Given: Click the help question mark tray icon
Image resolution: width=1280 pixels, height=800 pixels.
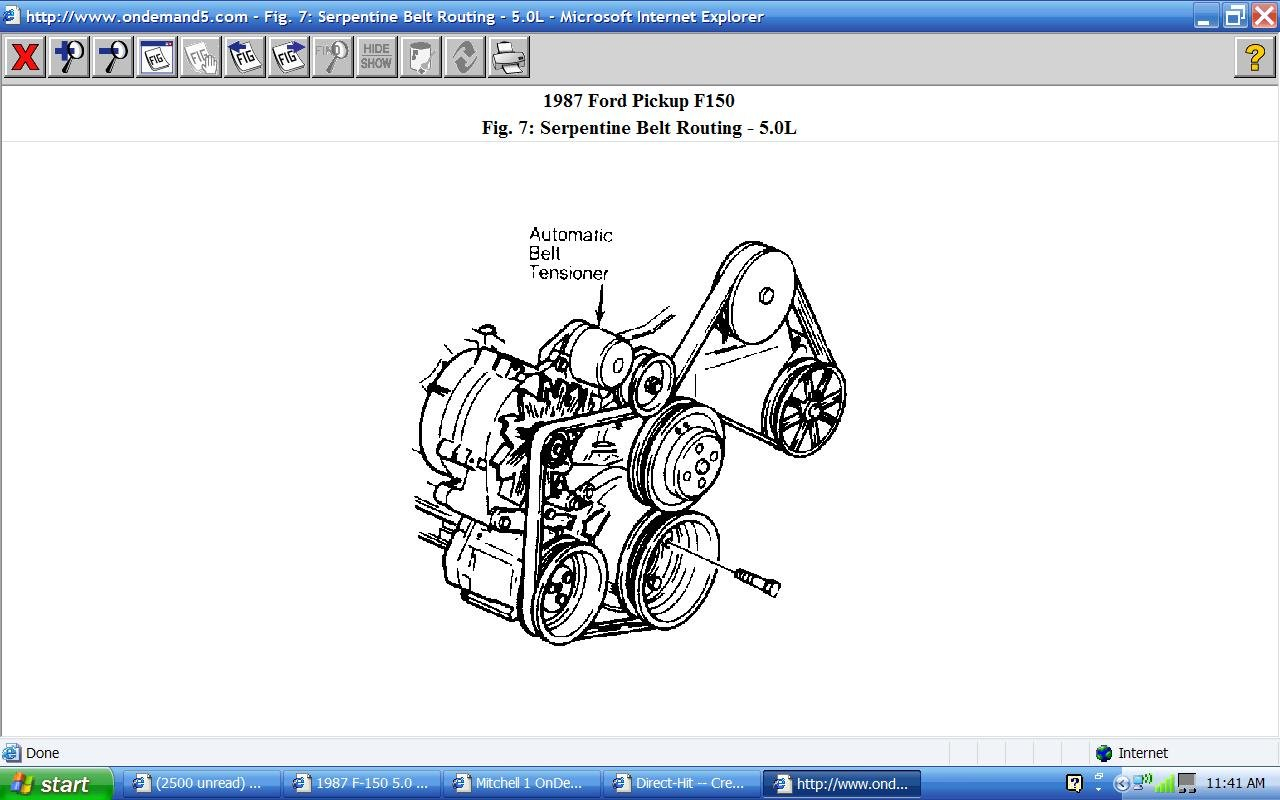Looking at the screenshot, I should point(1074,783).
